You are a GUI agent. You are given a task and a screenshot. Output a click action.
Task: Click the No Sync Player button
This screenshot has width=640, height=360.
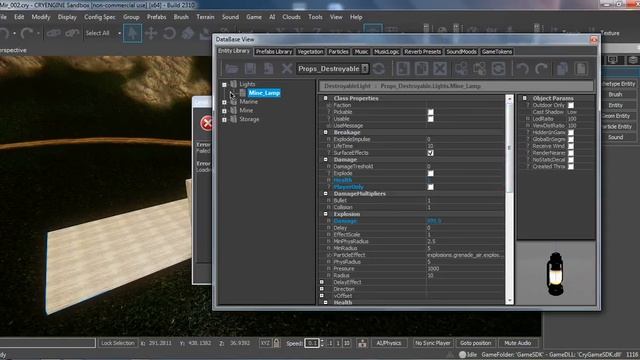coord(432,343)
